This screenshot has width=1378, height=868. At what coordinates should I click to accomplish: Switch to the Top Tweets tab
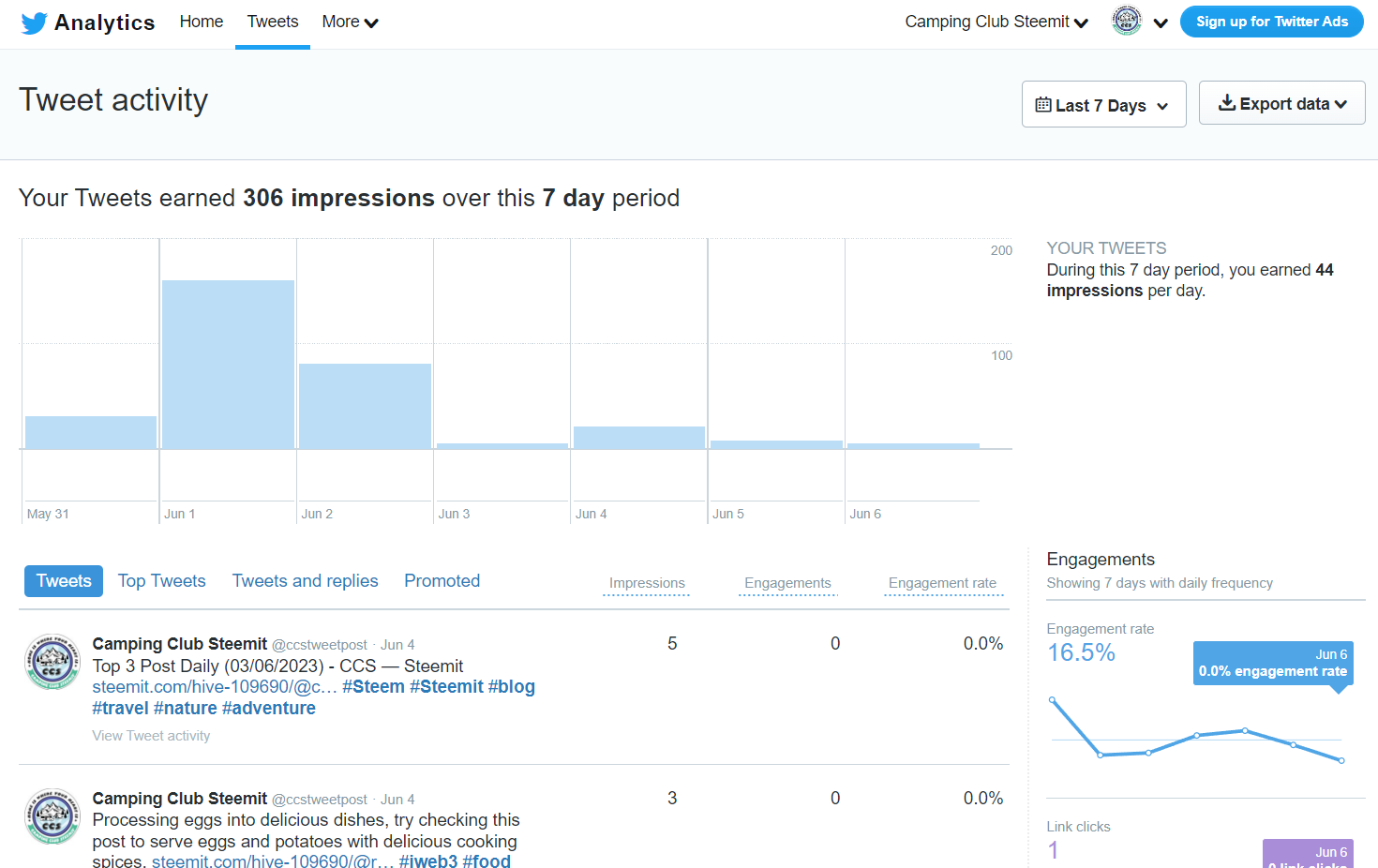coord(161,581)
